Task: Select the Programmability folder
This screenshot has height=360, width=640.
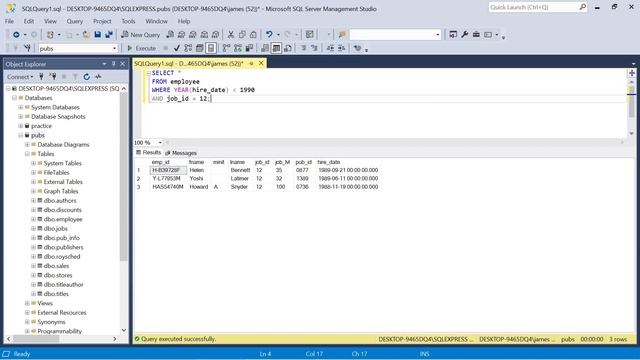Action: click(60, 331)
